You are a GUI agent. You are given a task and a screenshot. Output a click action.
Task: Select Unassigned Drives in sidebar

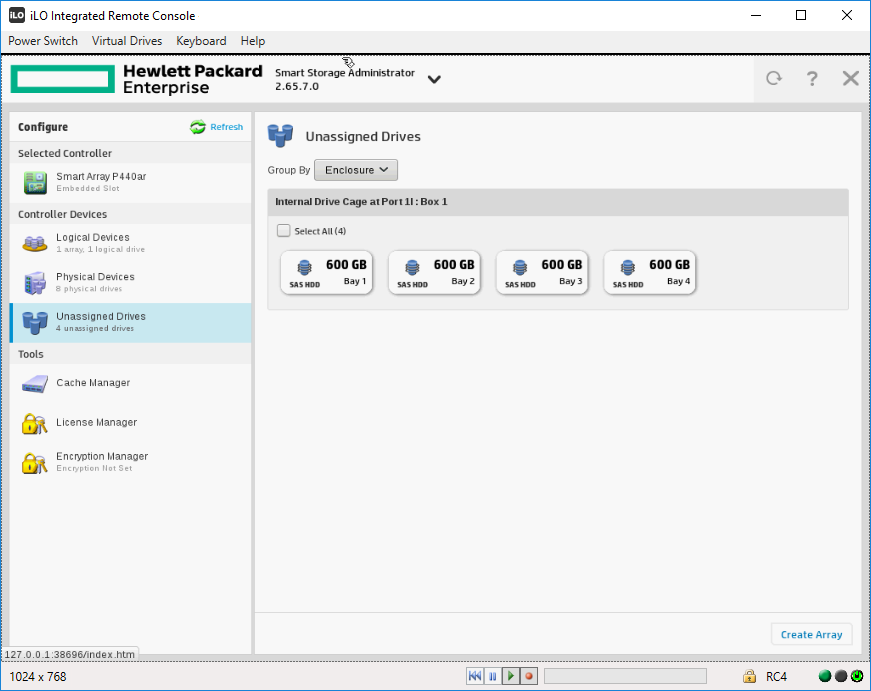[x=131, y=322]
